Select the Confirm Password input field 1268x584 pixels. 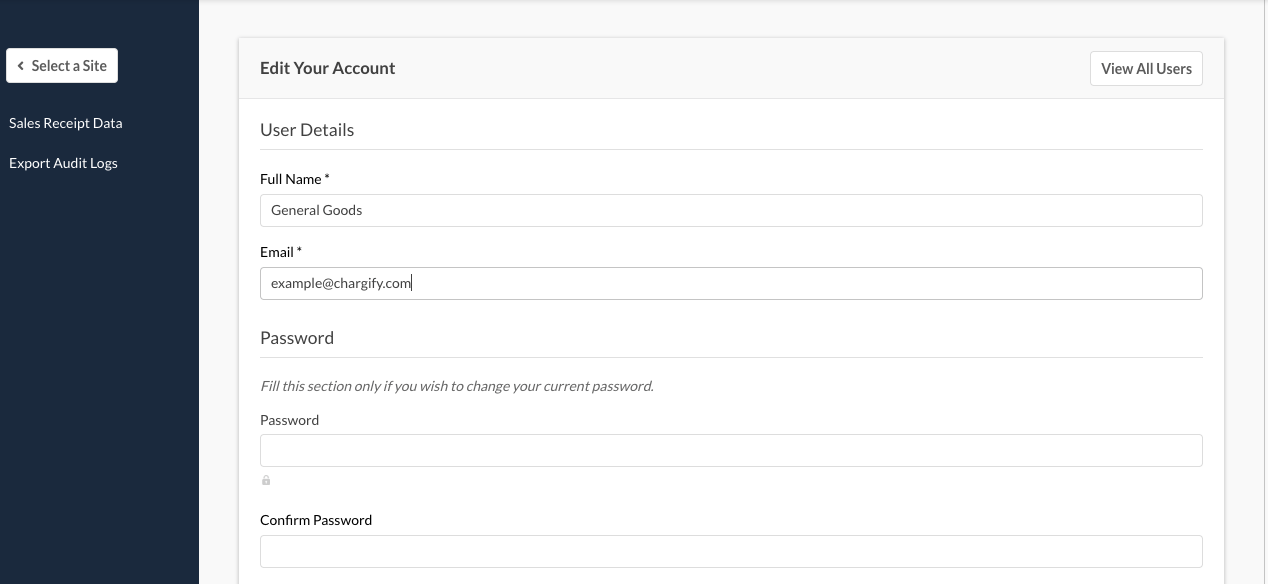coord(730,551)
